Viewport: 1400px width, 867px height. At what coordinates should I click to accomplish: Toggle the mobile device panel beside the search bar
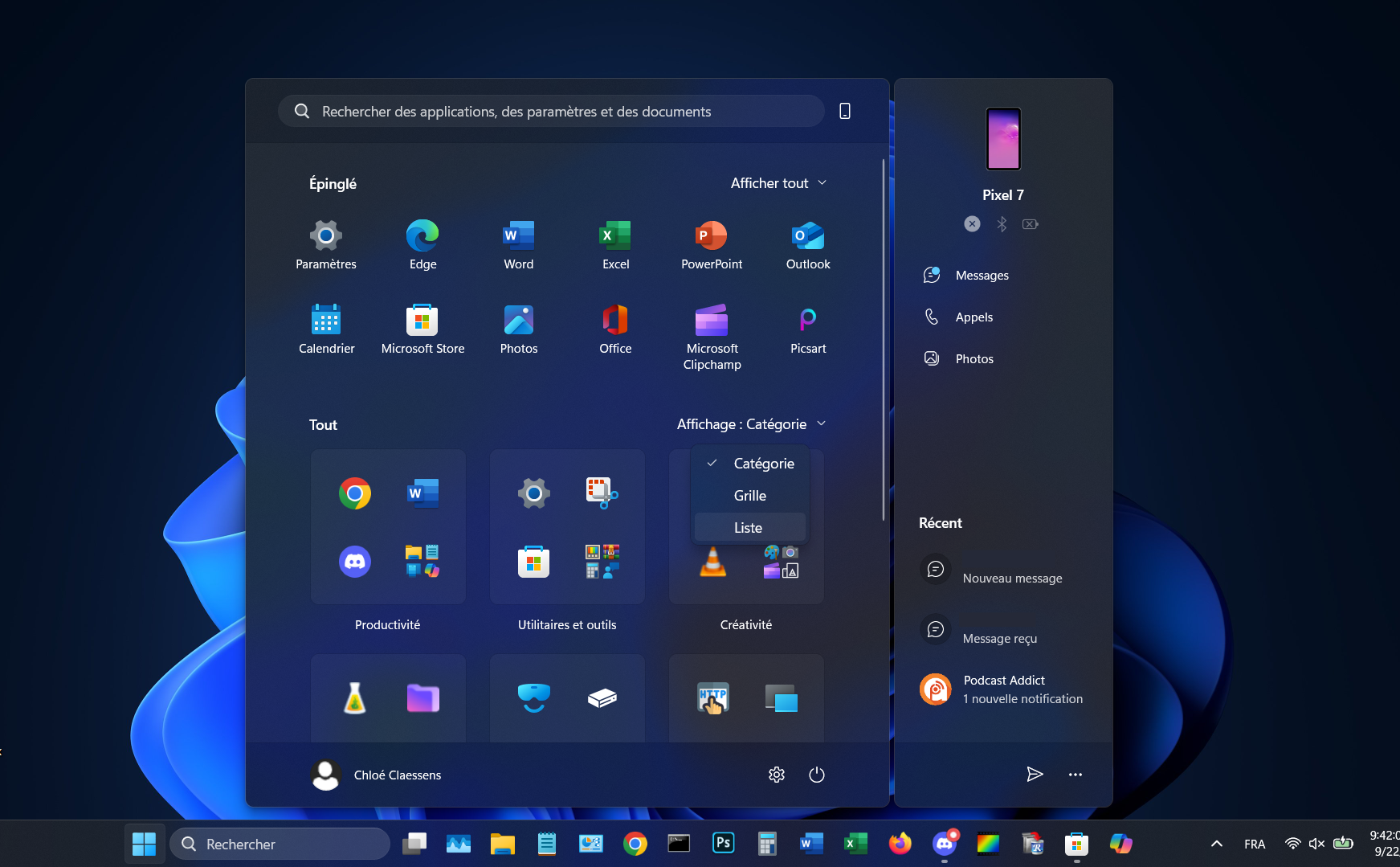pyautogui.click(x=844, y=111)
